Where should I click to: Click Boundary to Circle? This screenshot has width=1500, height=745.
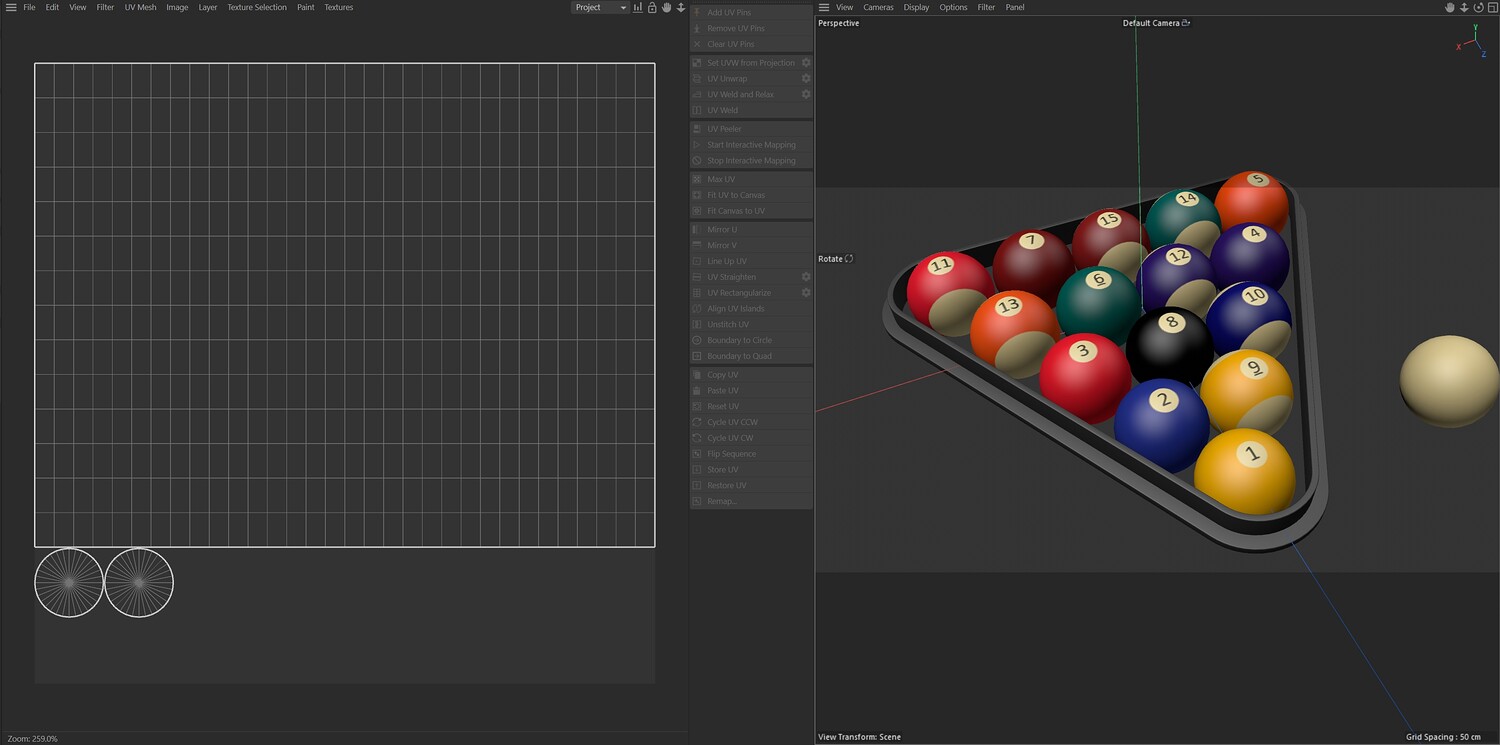[751, 340]
